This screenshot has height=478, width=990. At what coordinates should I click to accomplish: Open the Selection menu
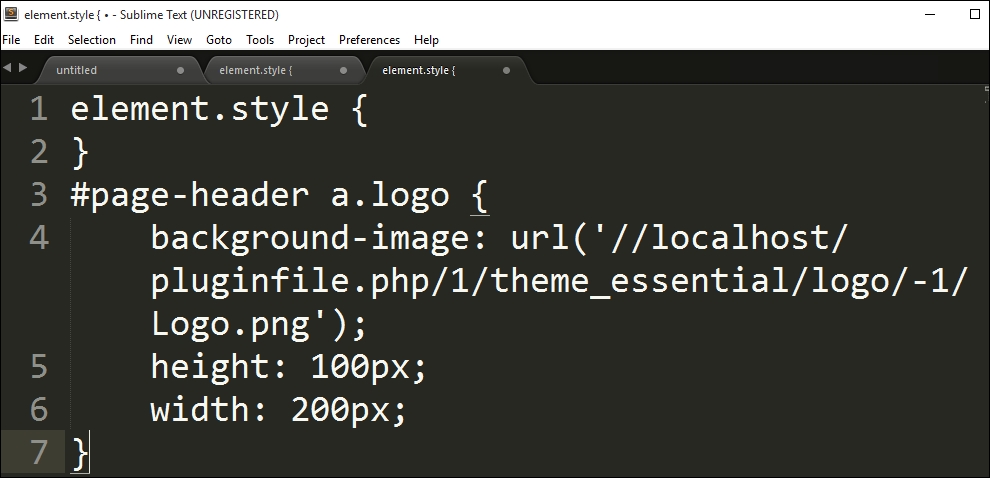92,40
